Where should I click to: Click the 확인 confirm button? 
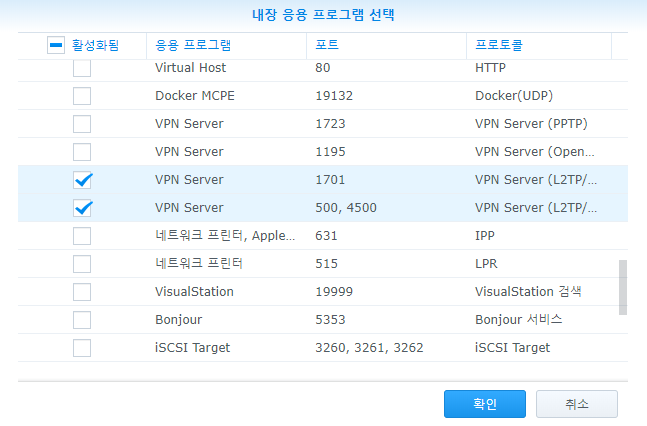485,404
